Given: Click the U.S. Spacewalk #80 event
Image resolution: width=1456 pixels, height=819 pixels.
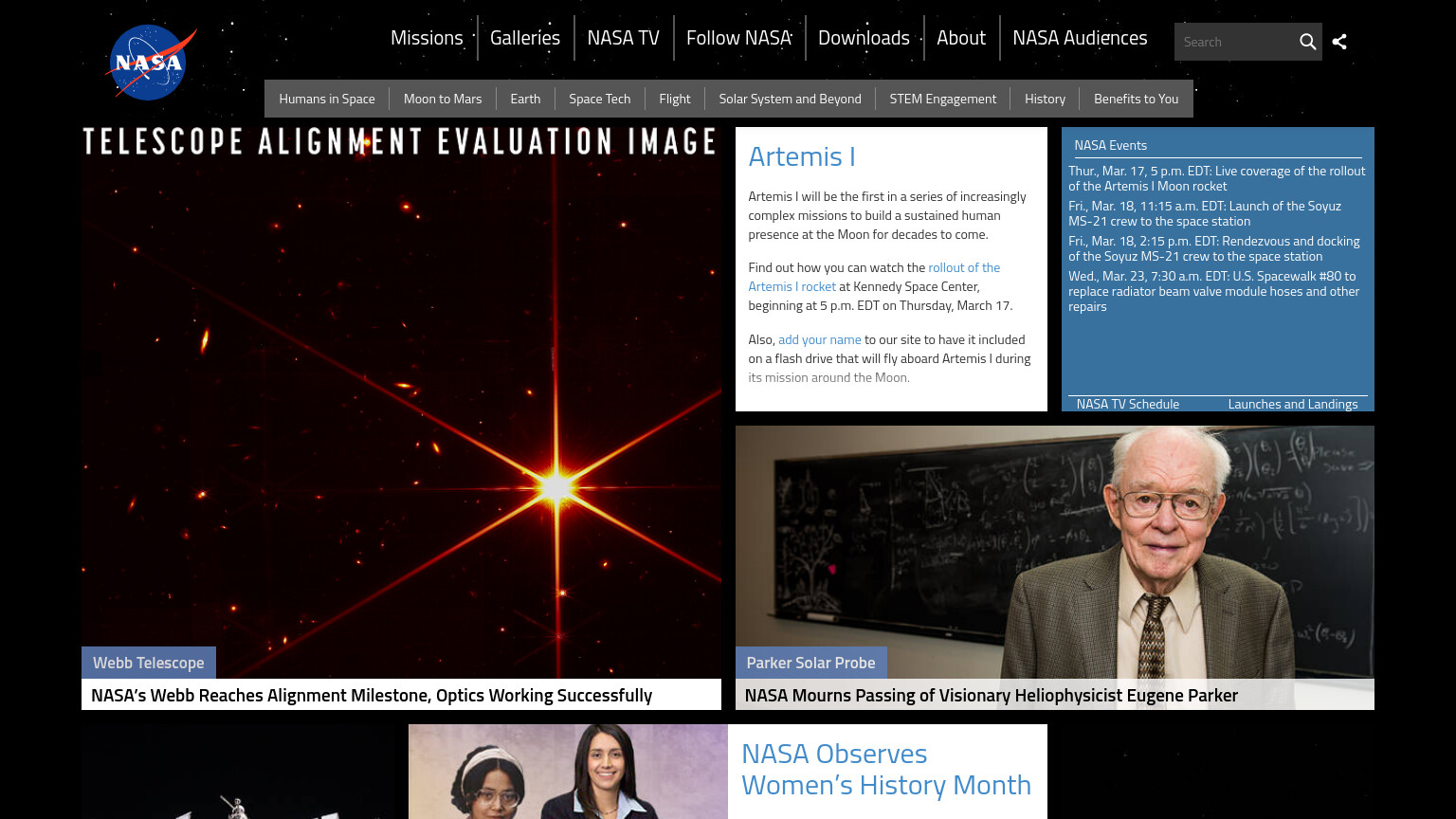Looking at the screenshot, I should click(x=1214, y=291).
